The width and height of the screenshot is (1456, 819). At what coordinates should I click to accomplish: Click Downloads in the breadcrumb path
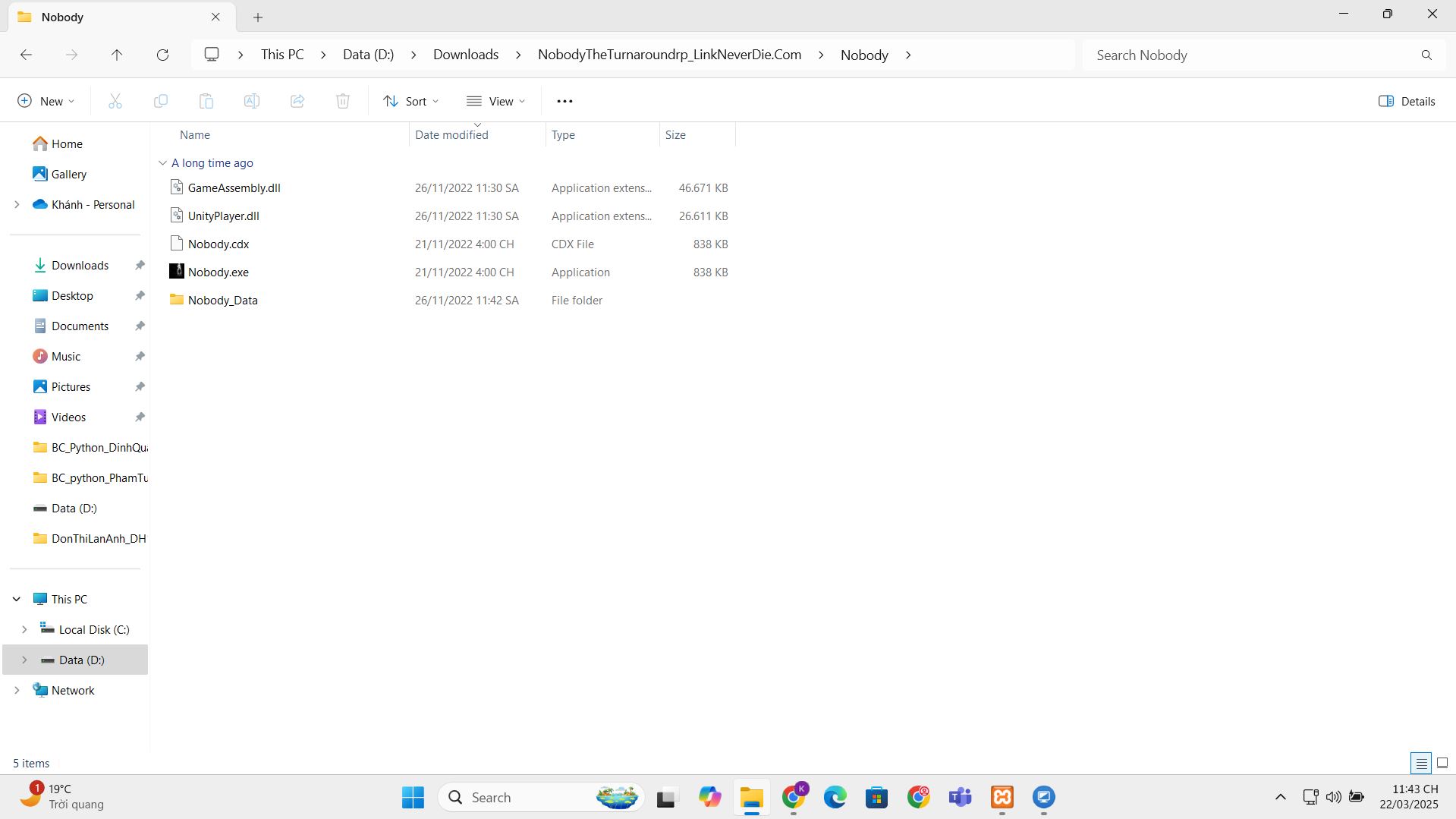pos(466,55)
